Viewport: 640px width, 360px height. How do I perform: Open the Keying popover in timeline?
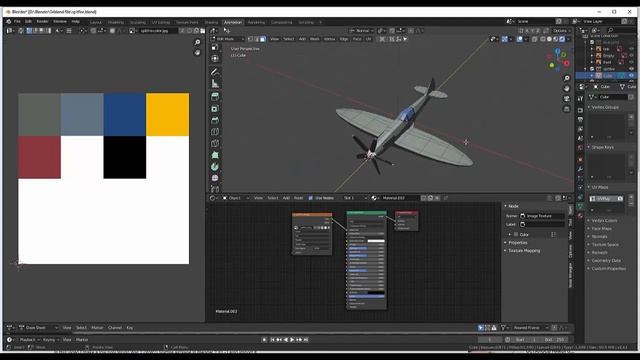(50, 340)
